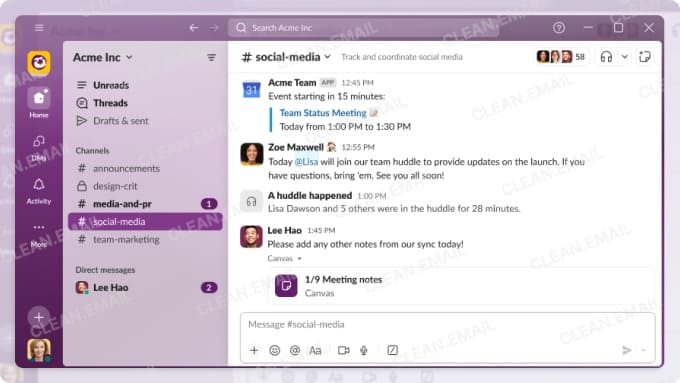Open the 1/9 Meeting notes canvas

point(461,286)
